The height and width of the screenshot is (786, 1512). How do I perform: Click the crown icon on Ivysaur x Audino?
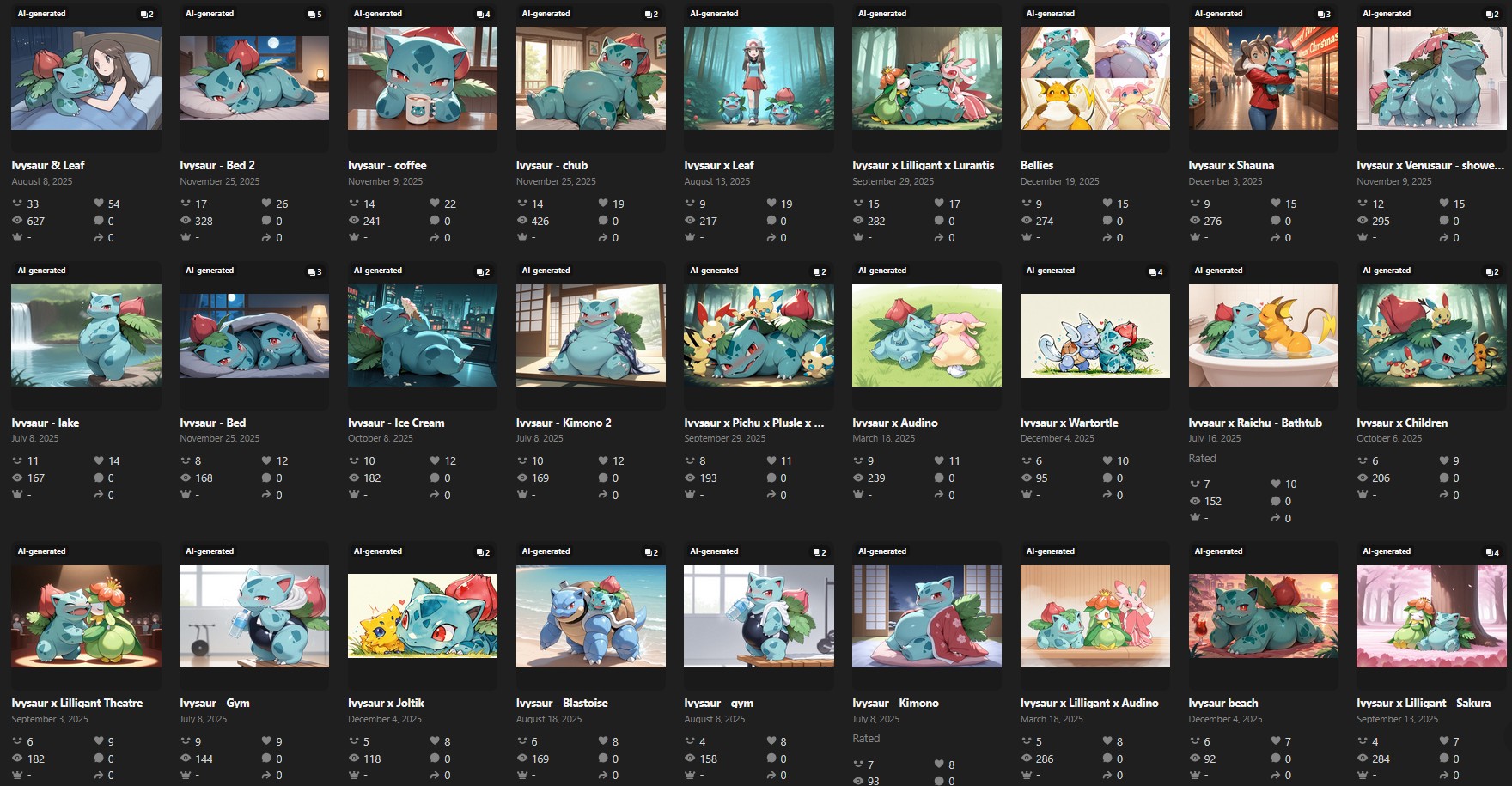857,495
